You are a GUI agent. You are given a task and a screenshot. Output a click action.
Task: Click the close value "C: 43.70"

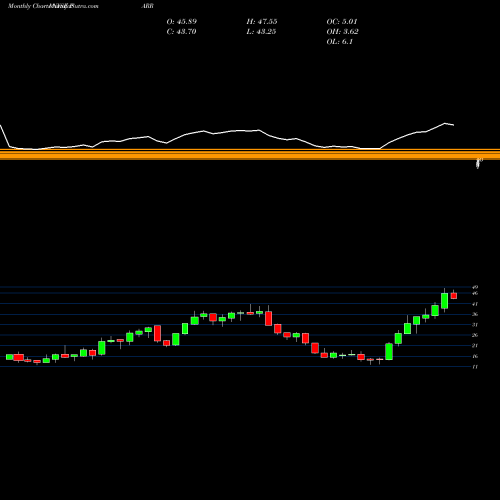181,32
